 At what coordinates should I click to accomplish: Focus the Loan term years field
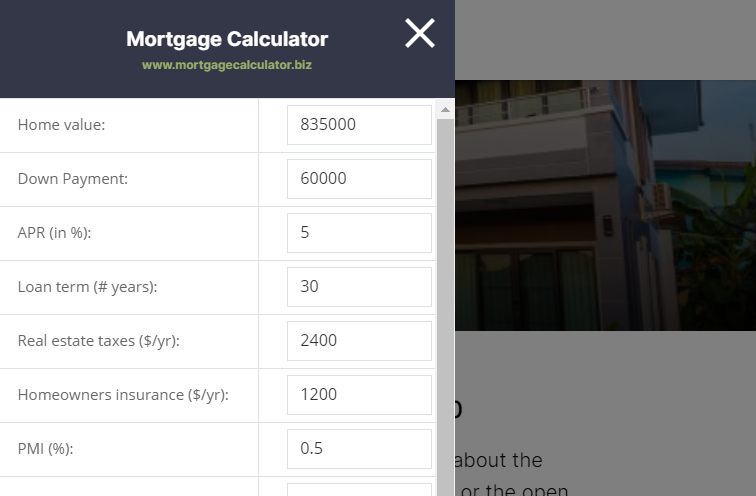[359, 287]
